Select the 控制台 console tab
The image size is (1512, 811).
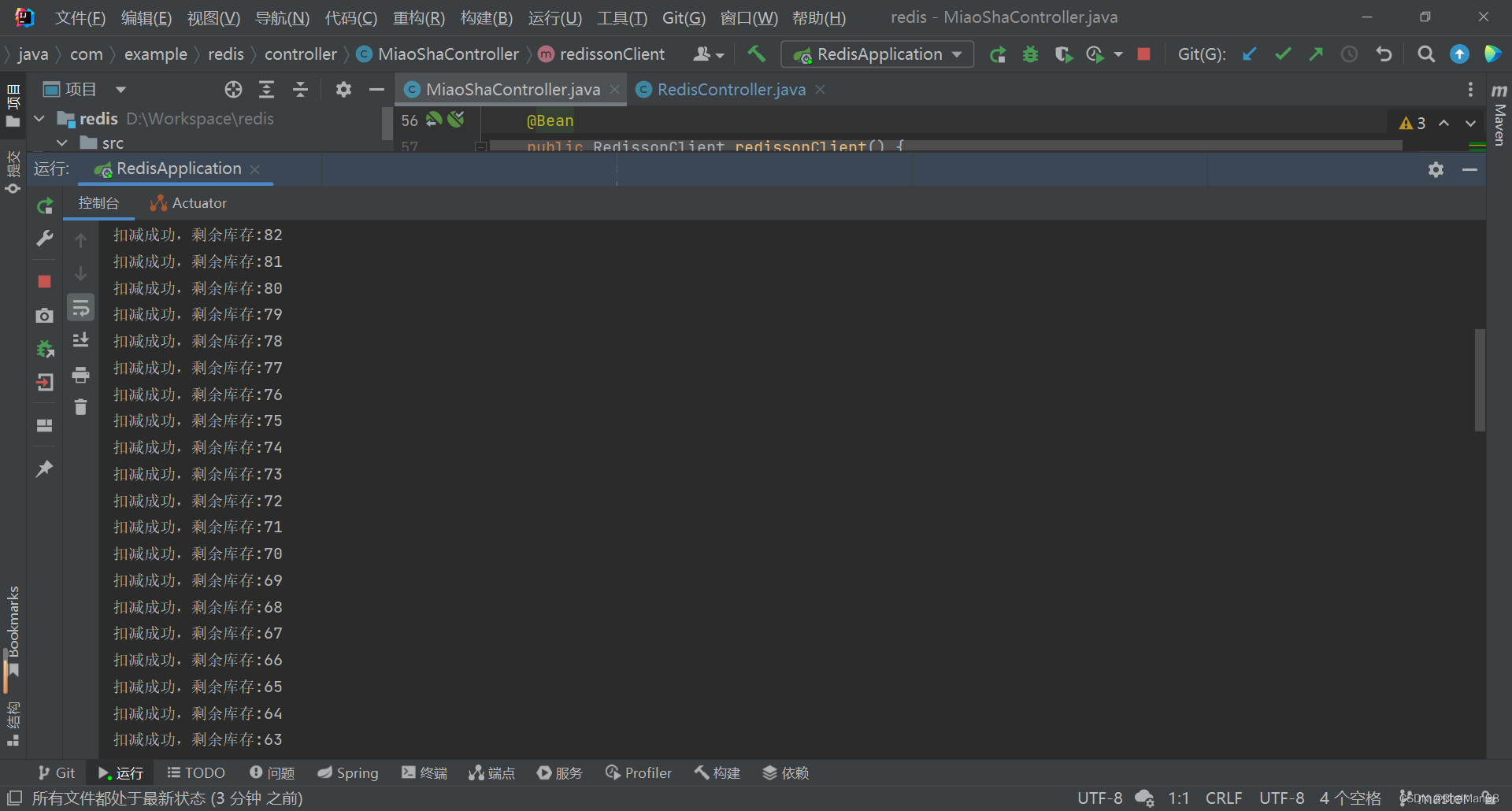coord(98,203)
